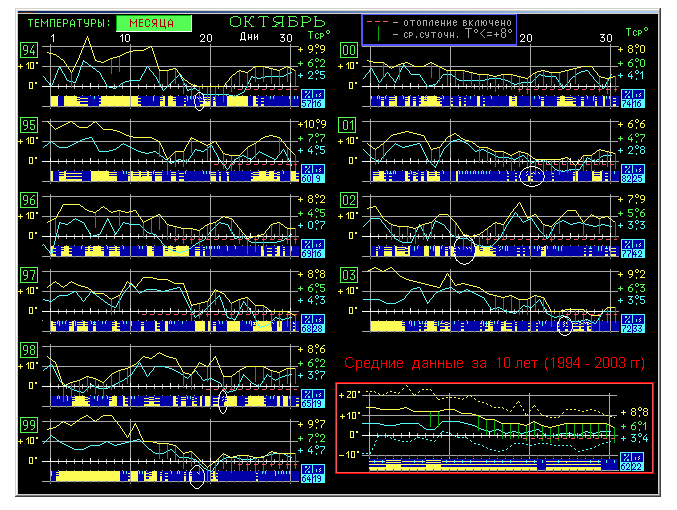Click the cloudiness bar in the 10-year average chart
This screenshot has width=677, height=510.
(x=494, y=465)
